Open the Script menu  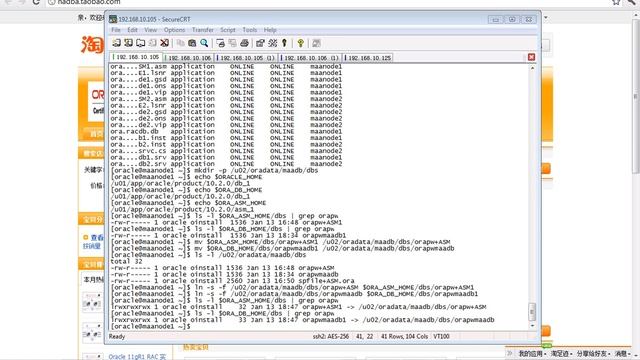point(228,30)
